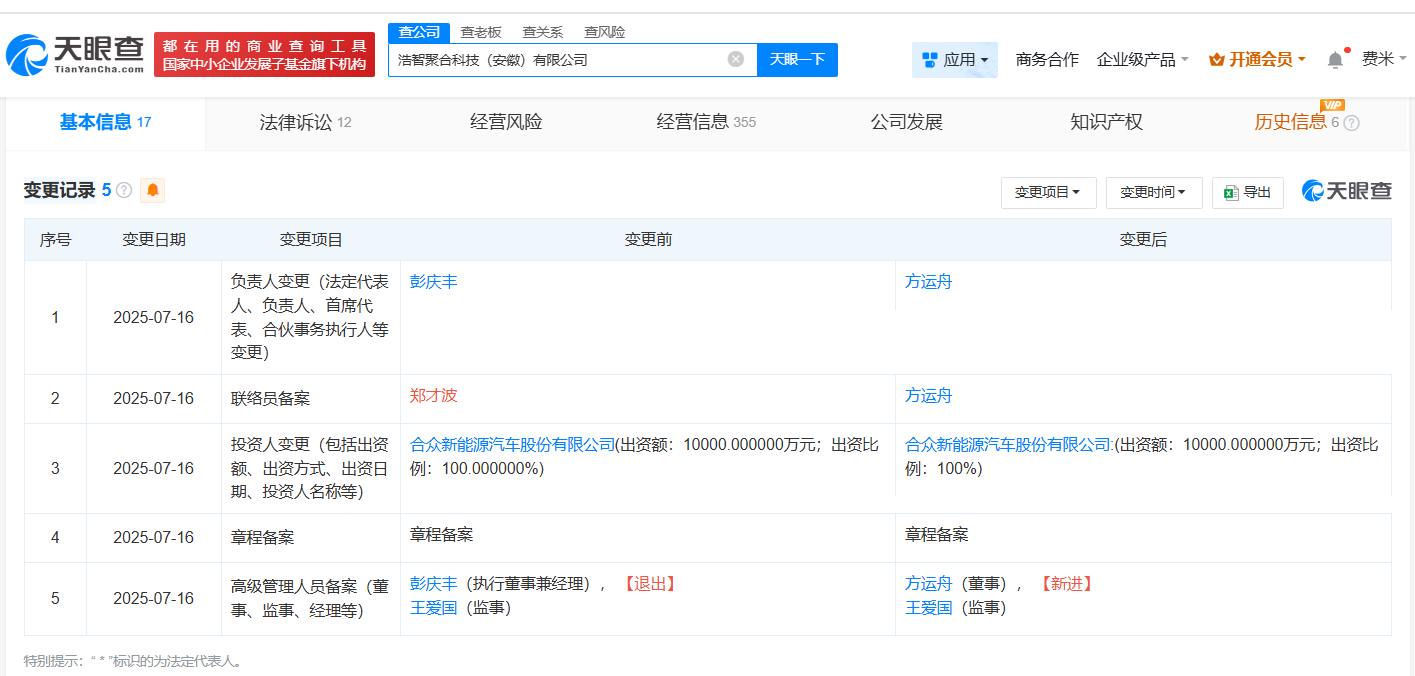Open 合众新能源汽车股份有限公司 in the 变更后 column
The height and width of the screenshot is (676, 1415).
[1008, 445]
